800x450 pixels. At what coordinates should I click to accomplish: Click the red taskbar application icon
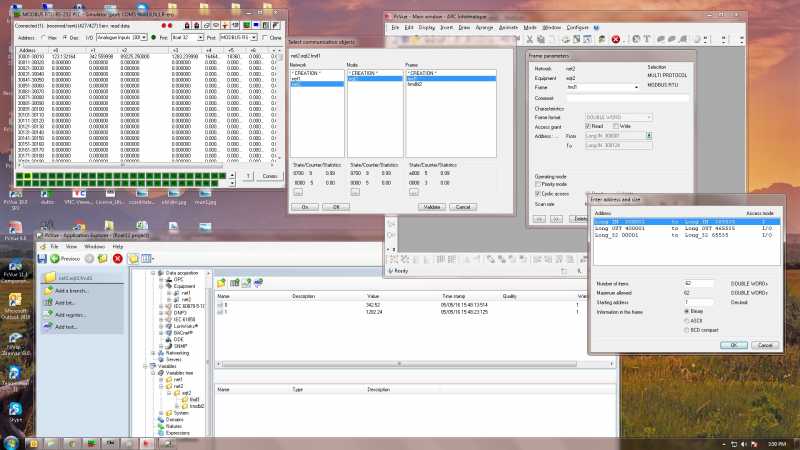(147, 443)
